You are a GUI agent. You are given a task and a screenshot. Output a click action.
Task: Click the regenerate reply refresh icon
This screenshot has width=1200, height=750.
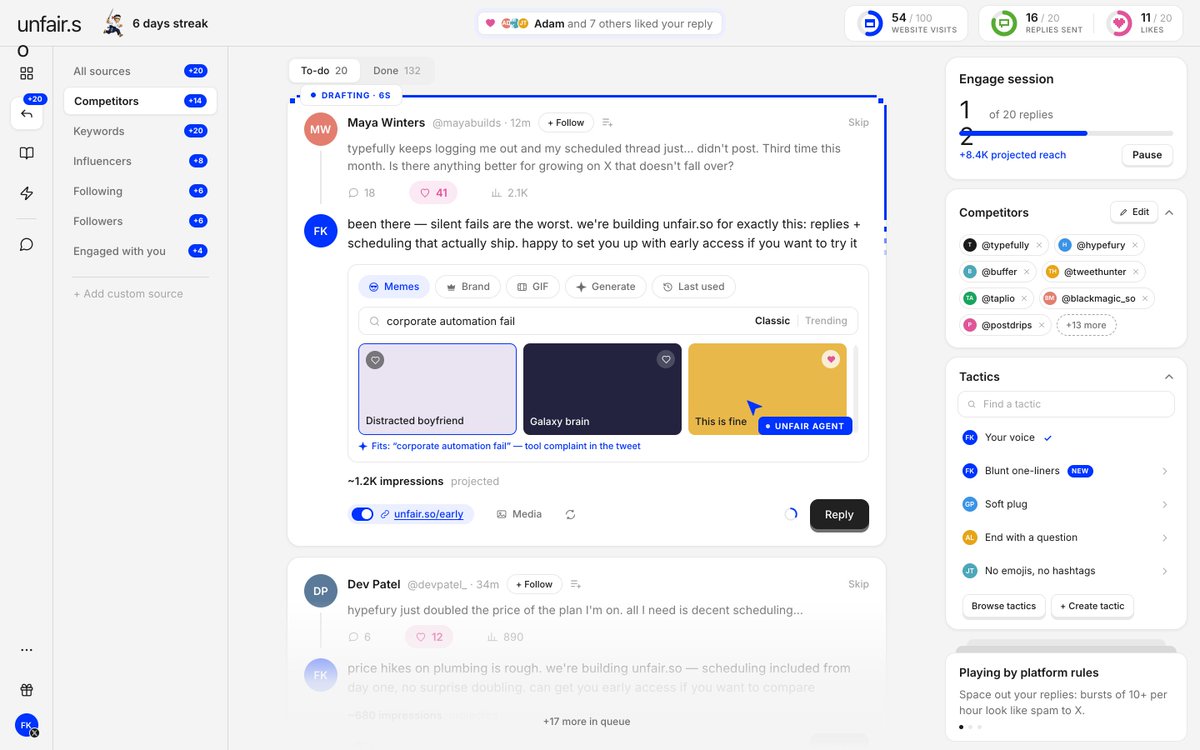(x=570, y=514)
